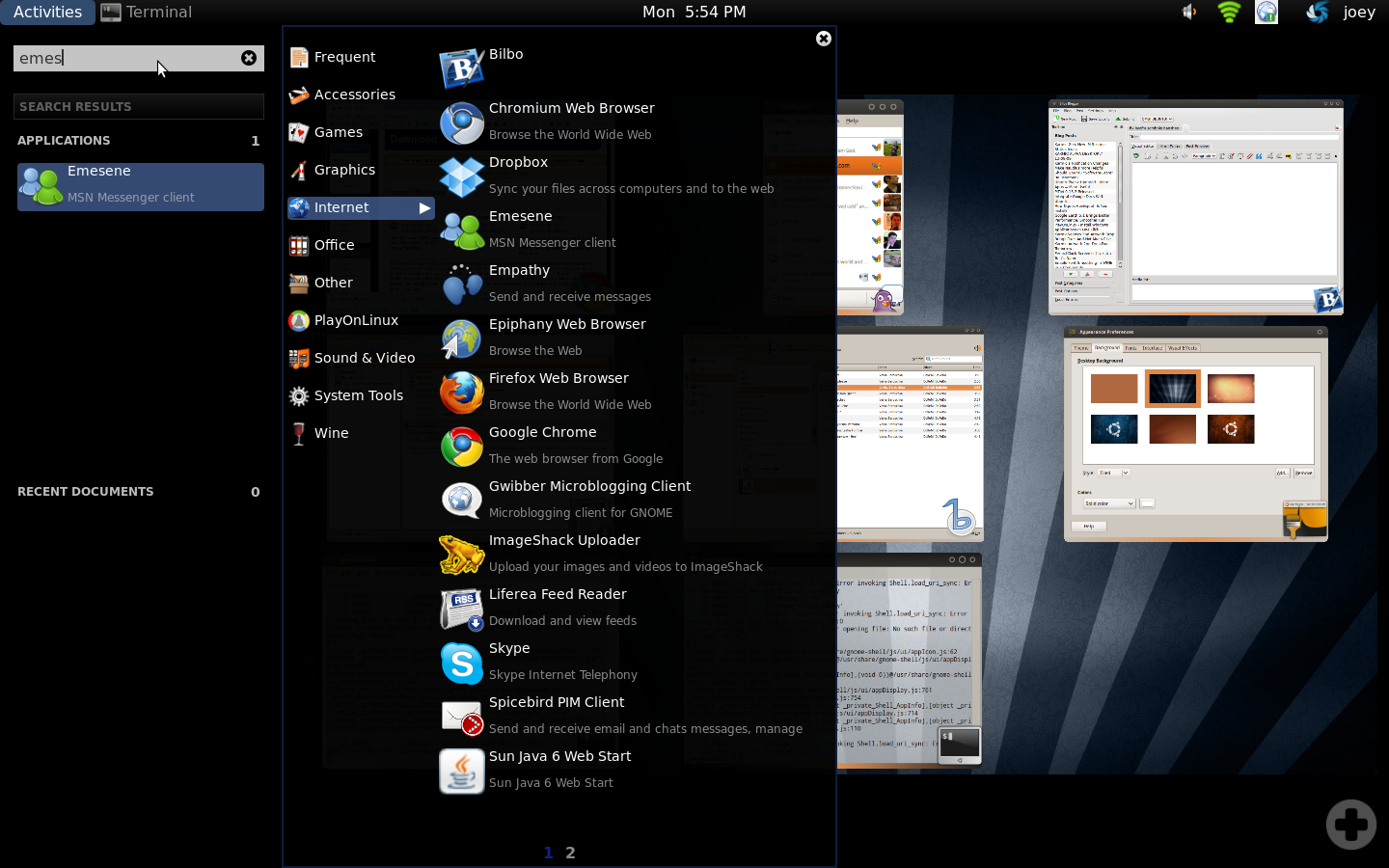The height and width of the screenshot is (868, 1389).
Task: Launch Empathy messaging client
Action: coord(519,270)
